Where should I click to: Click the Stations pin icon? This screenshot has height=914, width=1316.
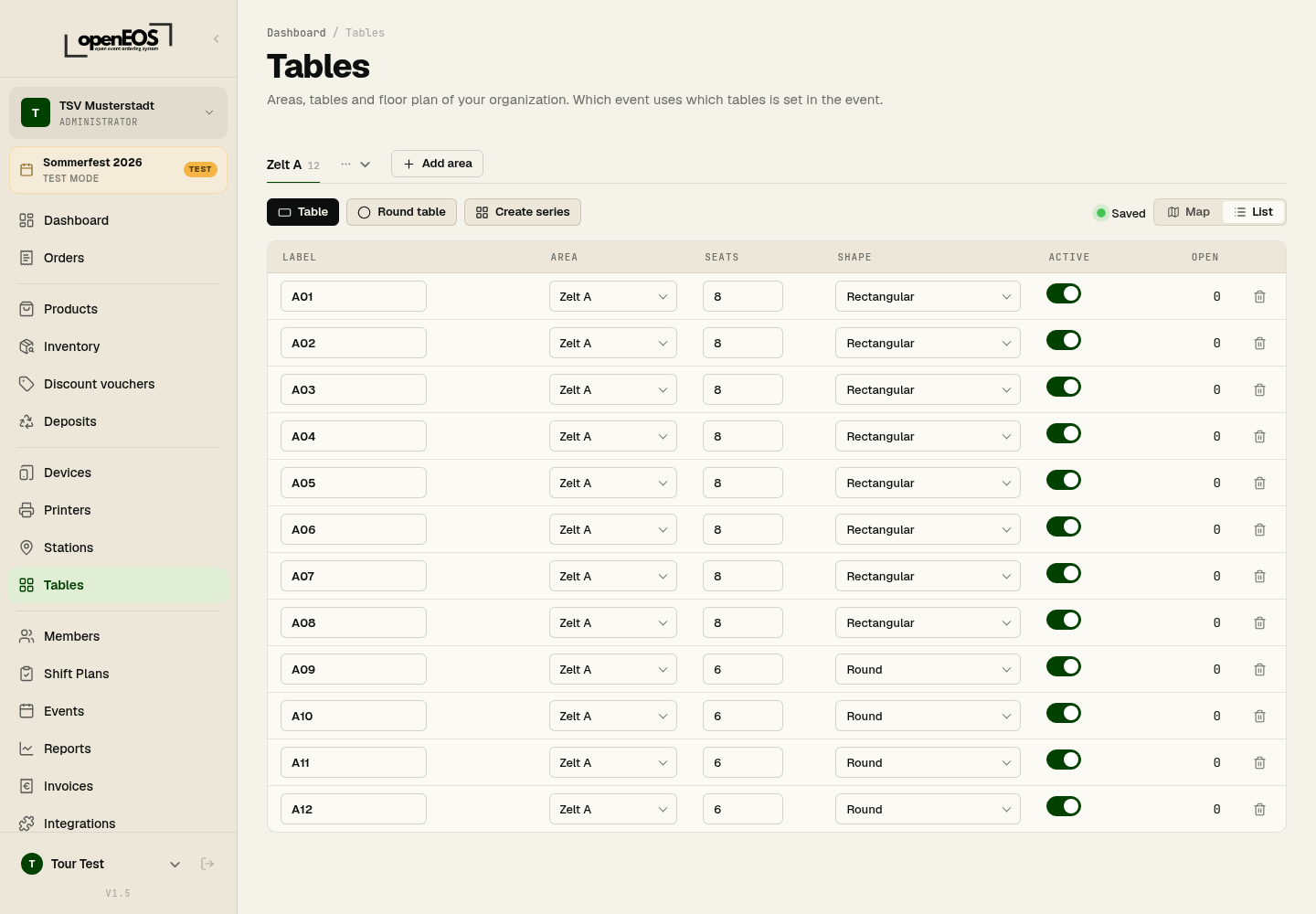point(27,547)
